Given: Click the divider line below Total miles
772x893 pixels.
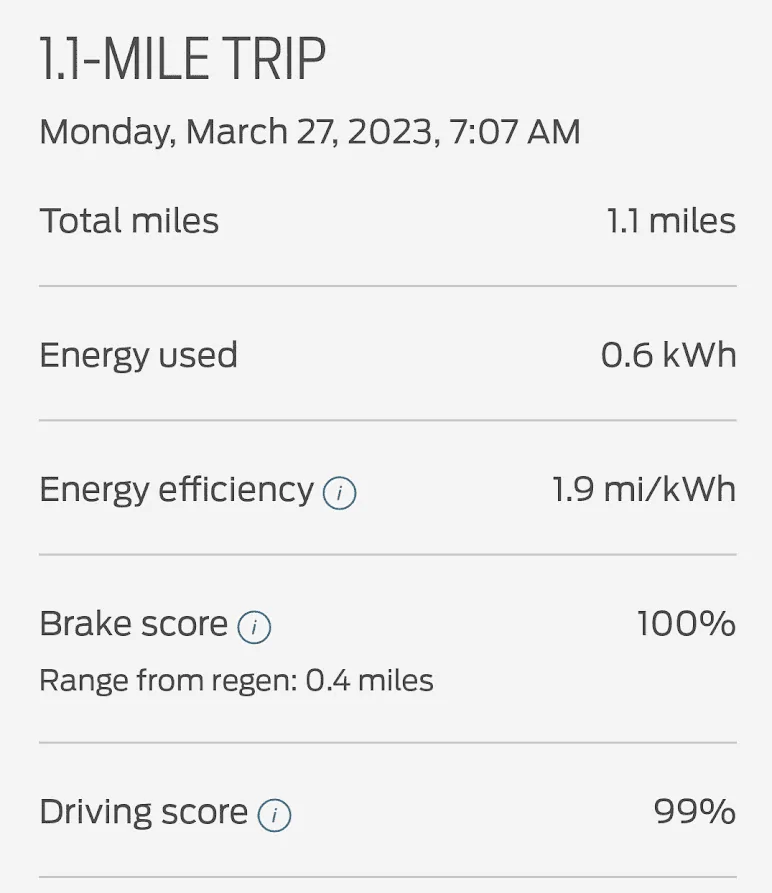Looking at the screenshot, I should (388, 286).
